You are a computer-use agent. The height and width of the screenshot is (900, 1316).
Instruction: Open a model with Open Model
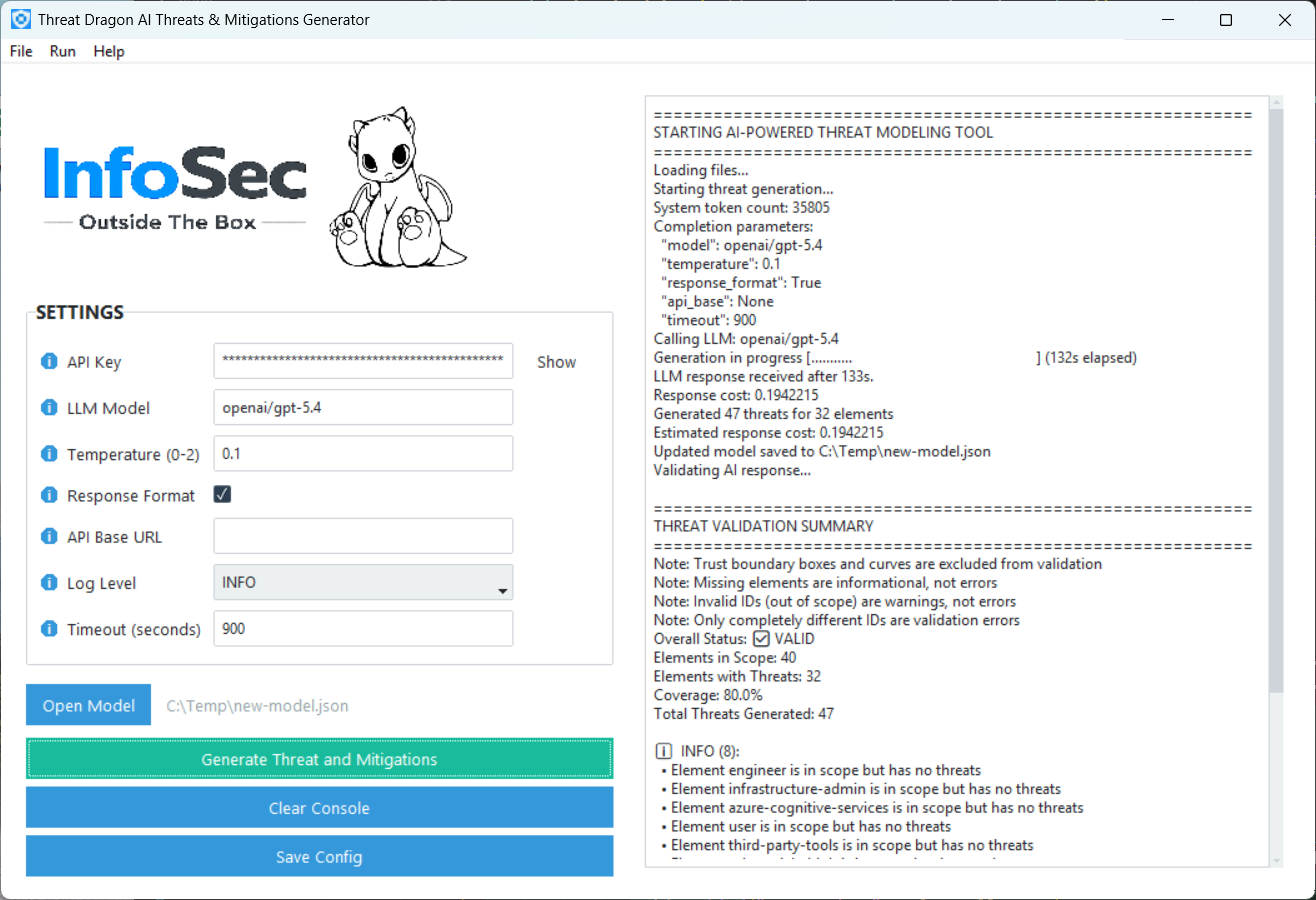pyautogui.click(x=88, y=704)
